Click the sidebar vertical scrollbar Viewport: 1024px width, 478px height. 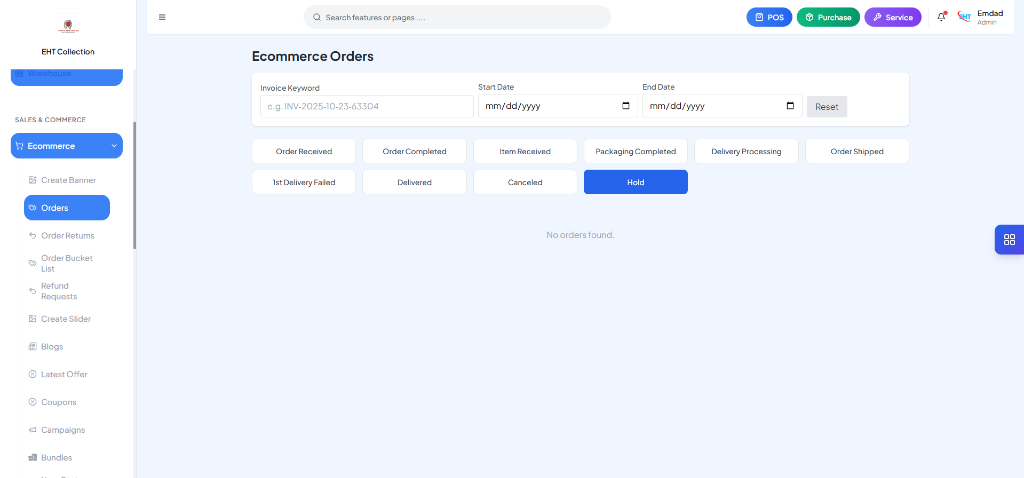[135, 185]
